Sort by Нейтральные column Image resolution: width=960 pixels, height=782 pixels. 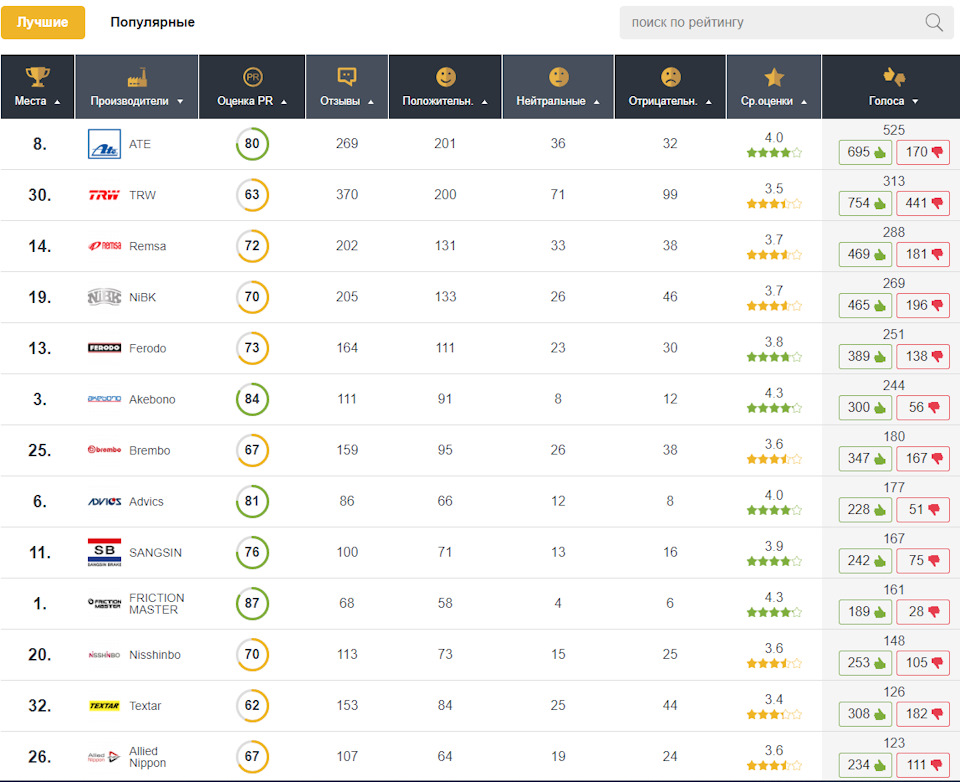(x=558, y=87)
